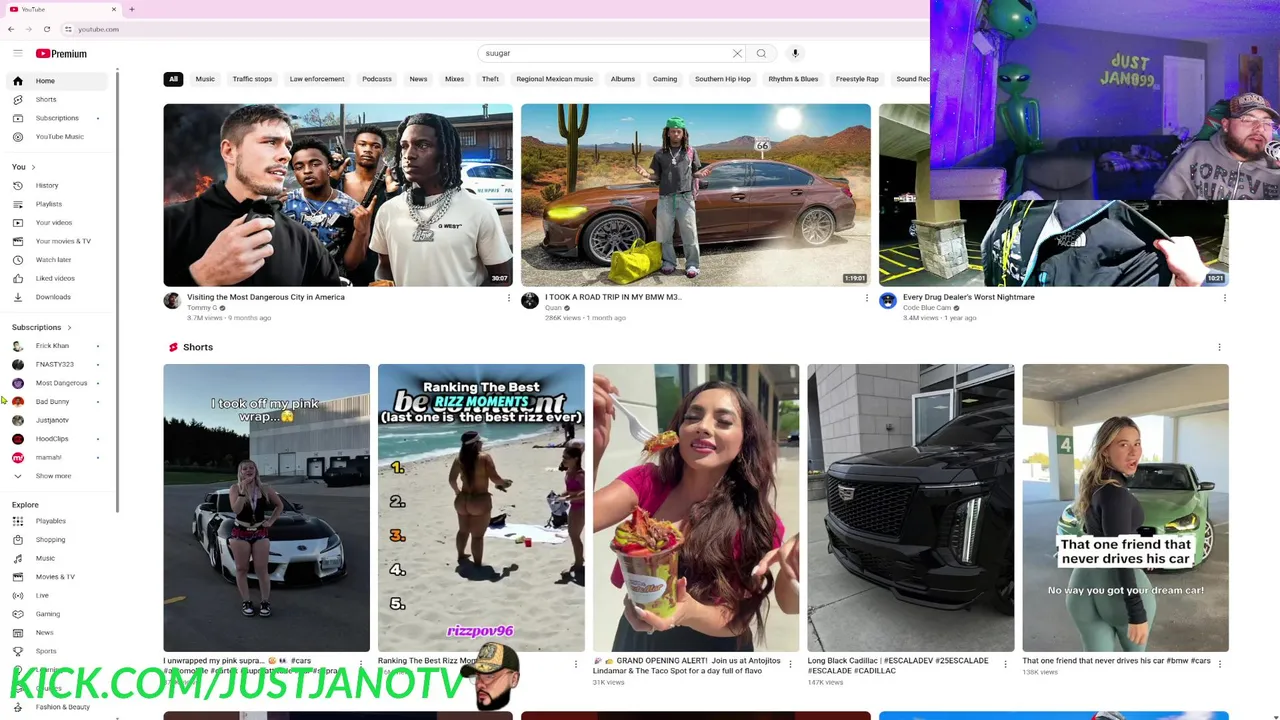Open Shorts shelf options menu
The height and width of the screenshot is (720, 1280).
coord(1219,347)
